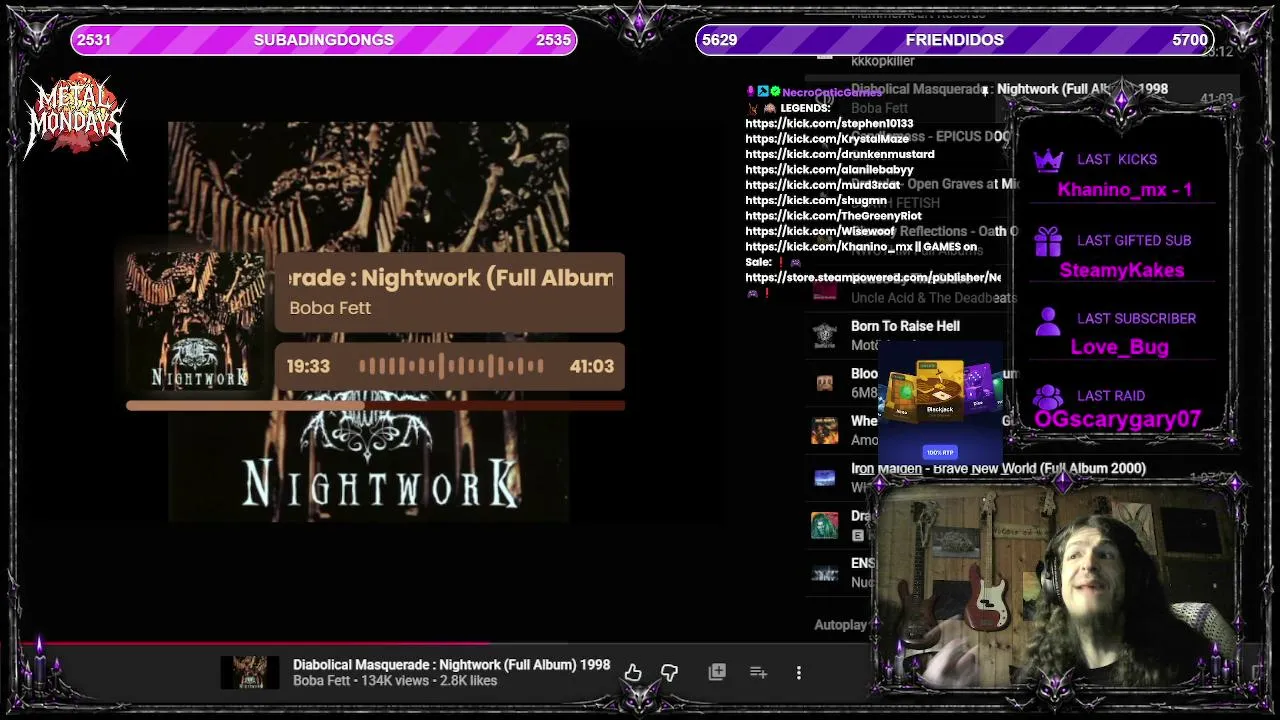Open the three-dot more options menu
Viewport: 1280px width, 720px height.
[x=799, y=673]
